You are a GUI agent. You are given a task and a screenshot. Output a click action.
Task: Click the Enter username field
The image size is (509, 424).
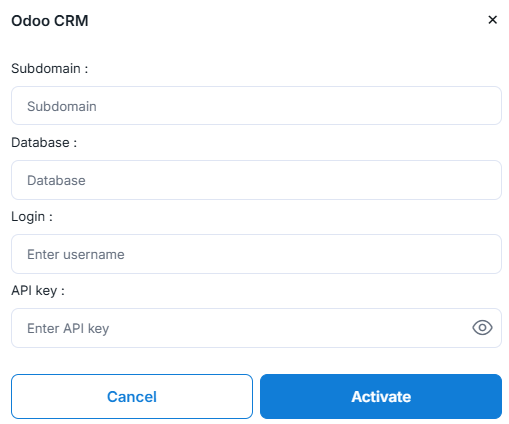click(x=256, y=254)
